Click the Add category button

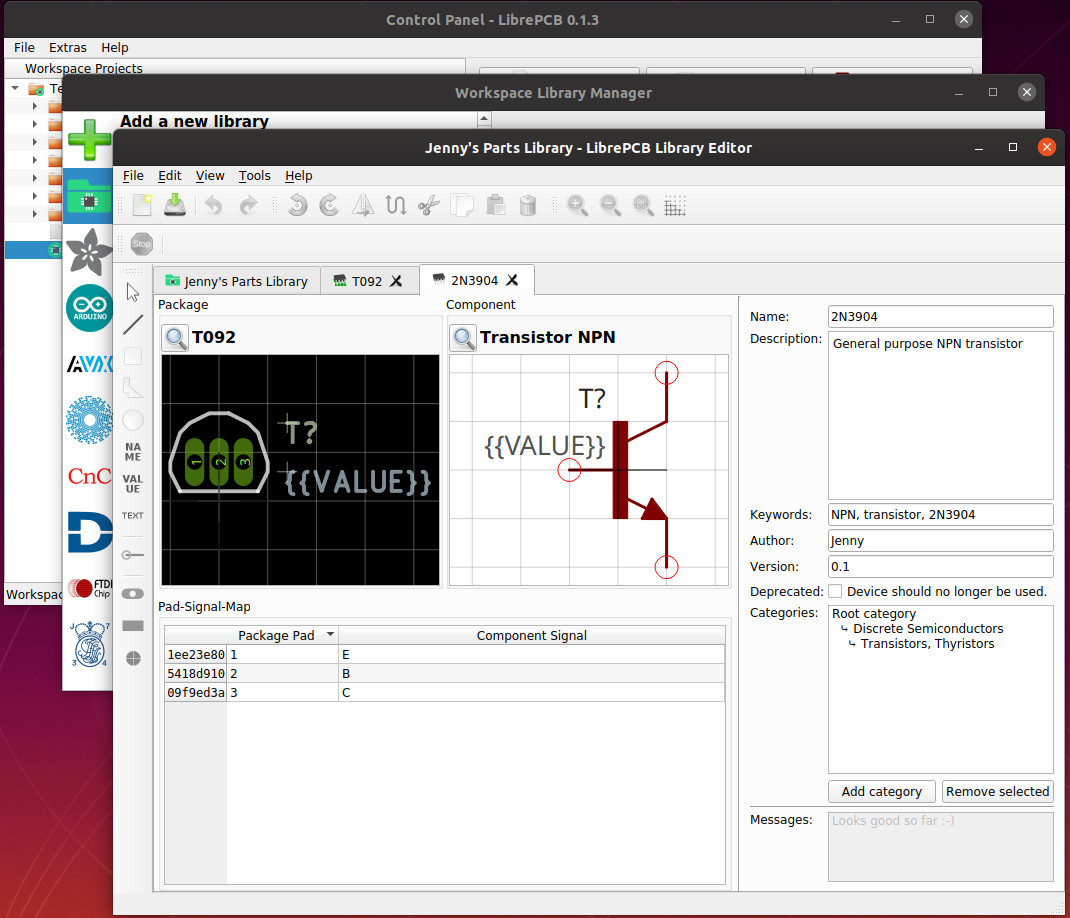[881, 791]
